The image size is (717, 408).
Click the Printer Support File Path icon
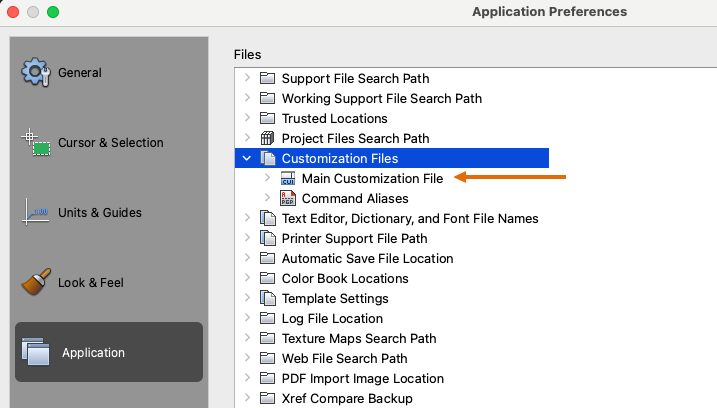click(x=267, y=238)
